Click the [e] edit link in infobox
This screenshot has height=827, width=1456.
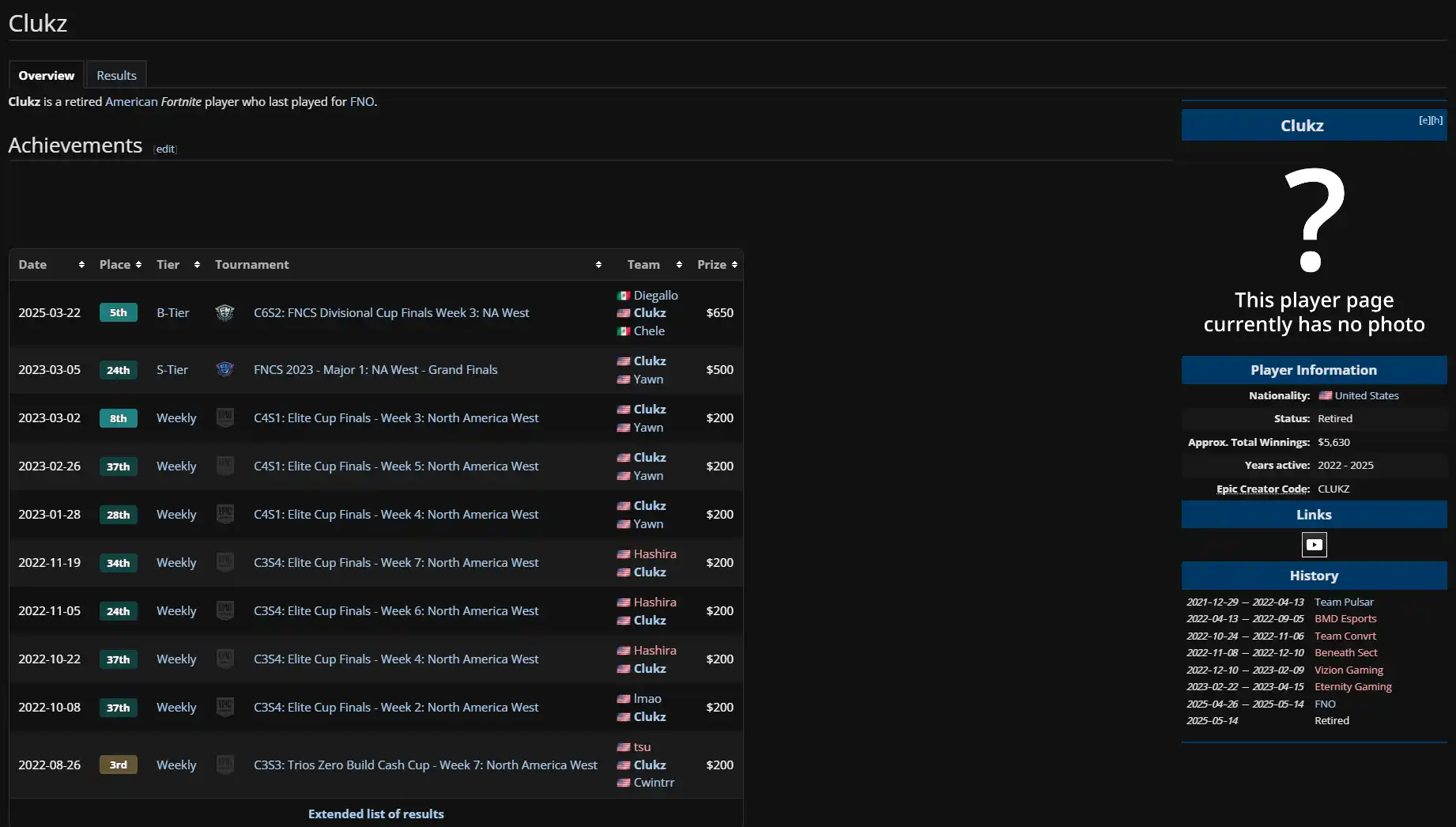pyautogui.click(x=1424, y=121)
